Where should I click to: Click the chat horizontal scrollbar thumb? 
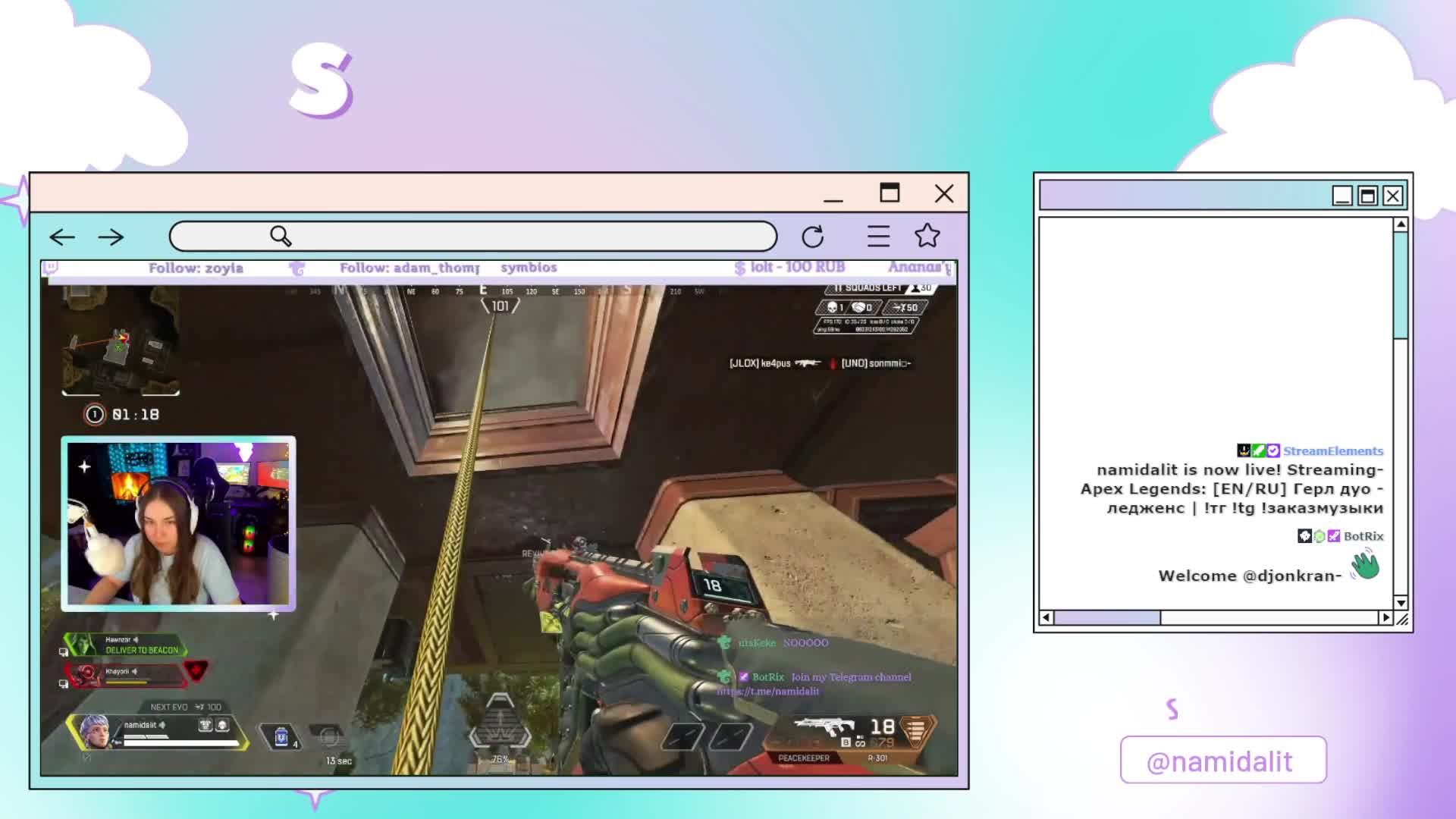[x=1106, y=618]
